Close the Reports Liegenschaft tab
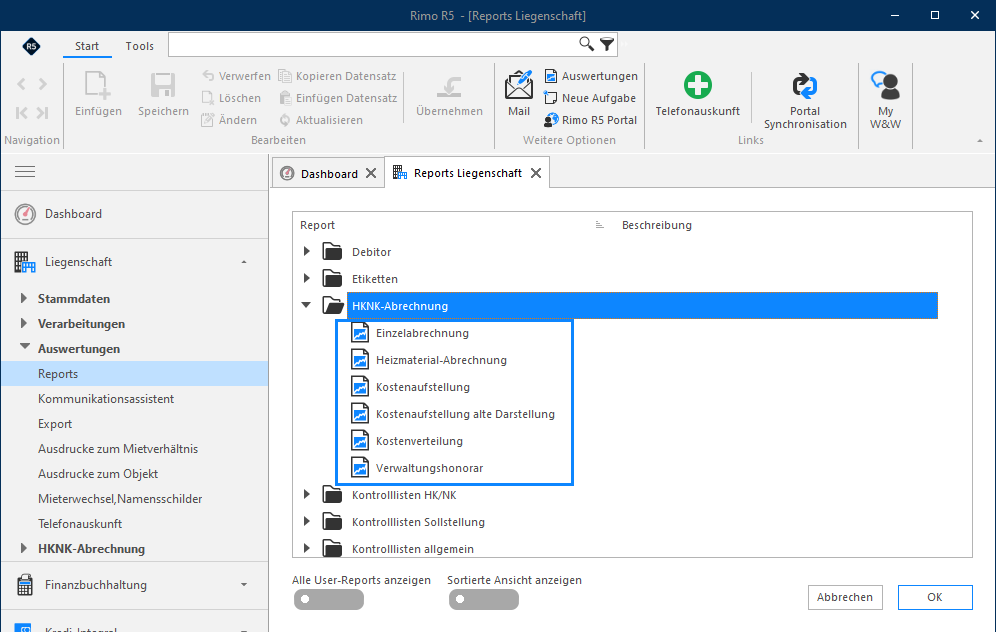 coord(536,173)
